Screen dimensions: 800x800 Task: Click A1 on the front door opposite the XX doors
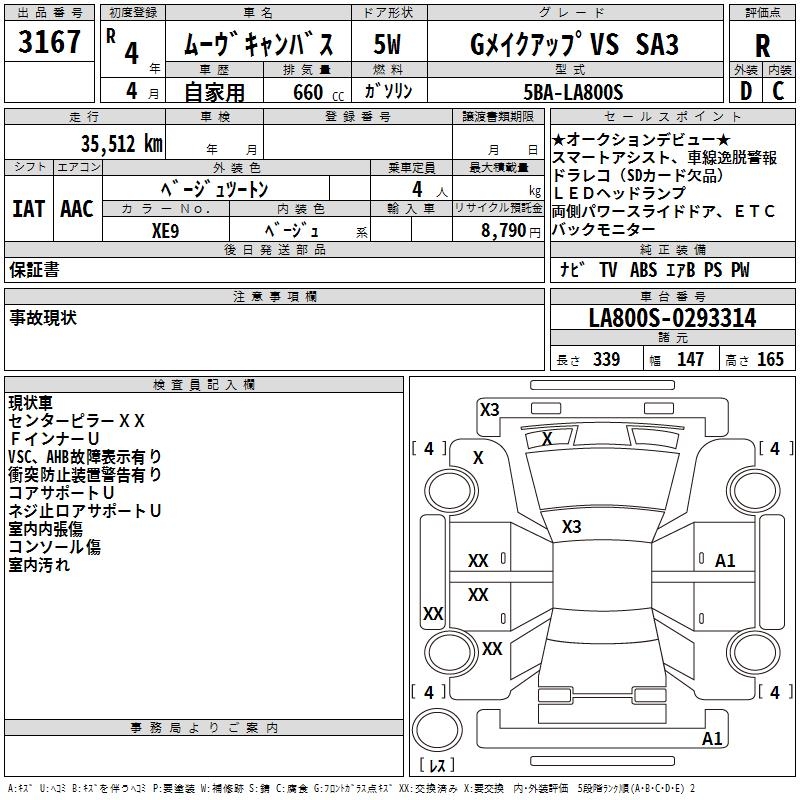724,561
